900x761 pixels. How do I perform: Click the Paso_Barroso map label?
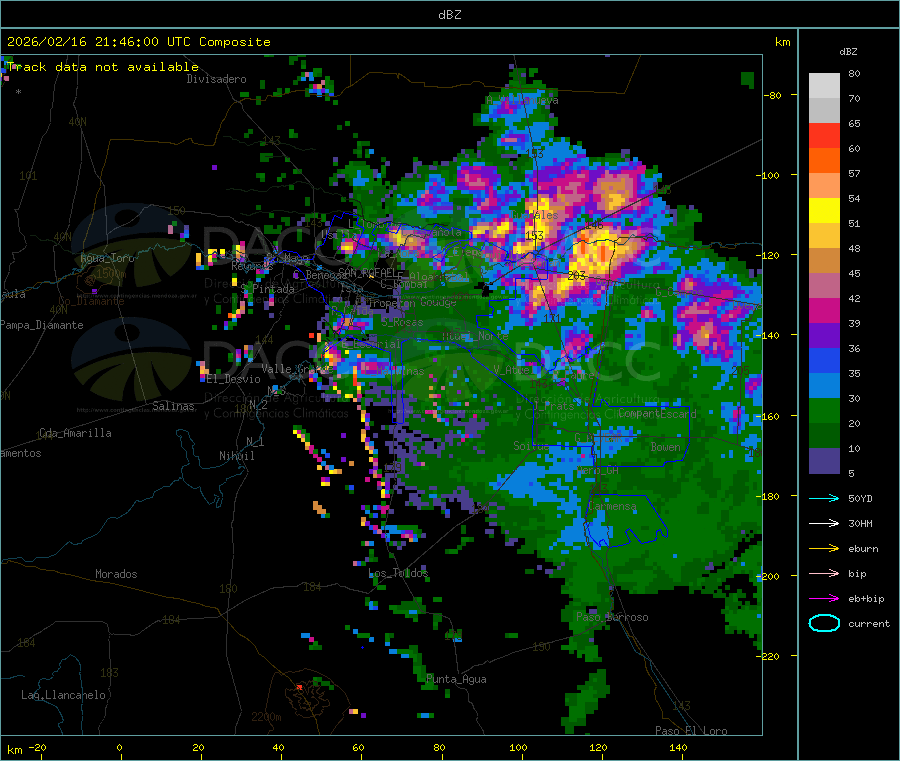coord(612,617)
